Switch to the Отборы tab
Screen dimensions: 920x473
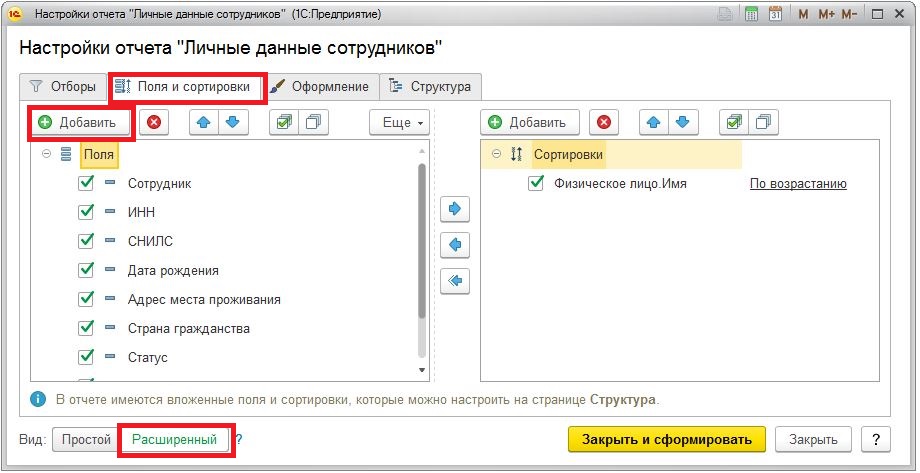(x=63, y=87)
